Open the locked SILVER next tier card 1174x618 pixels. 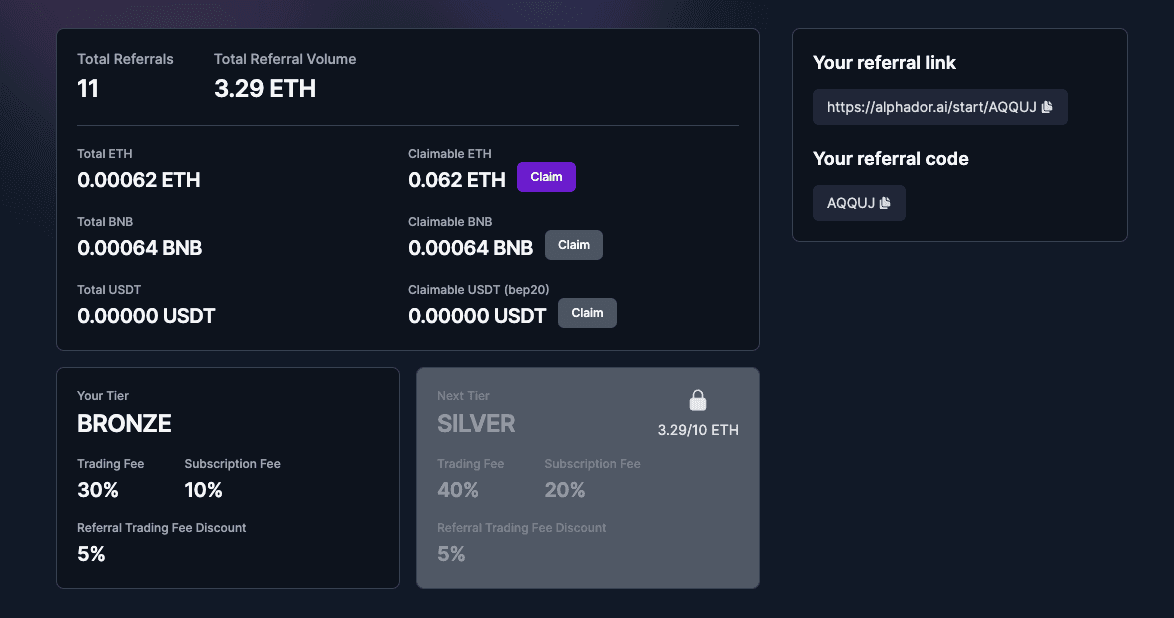point(588,478)
